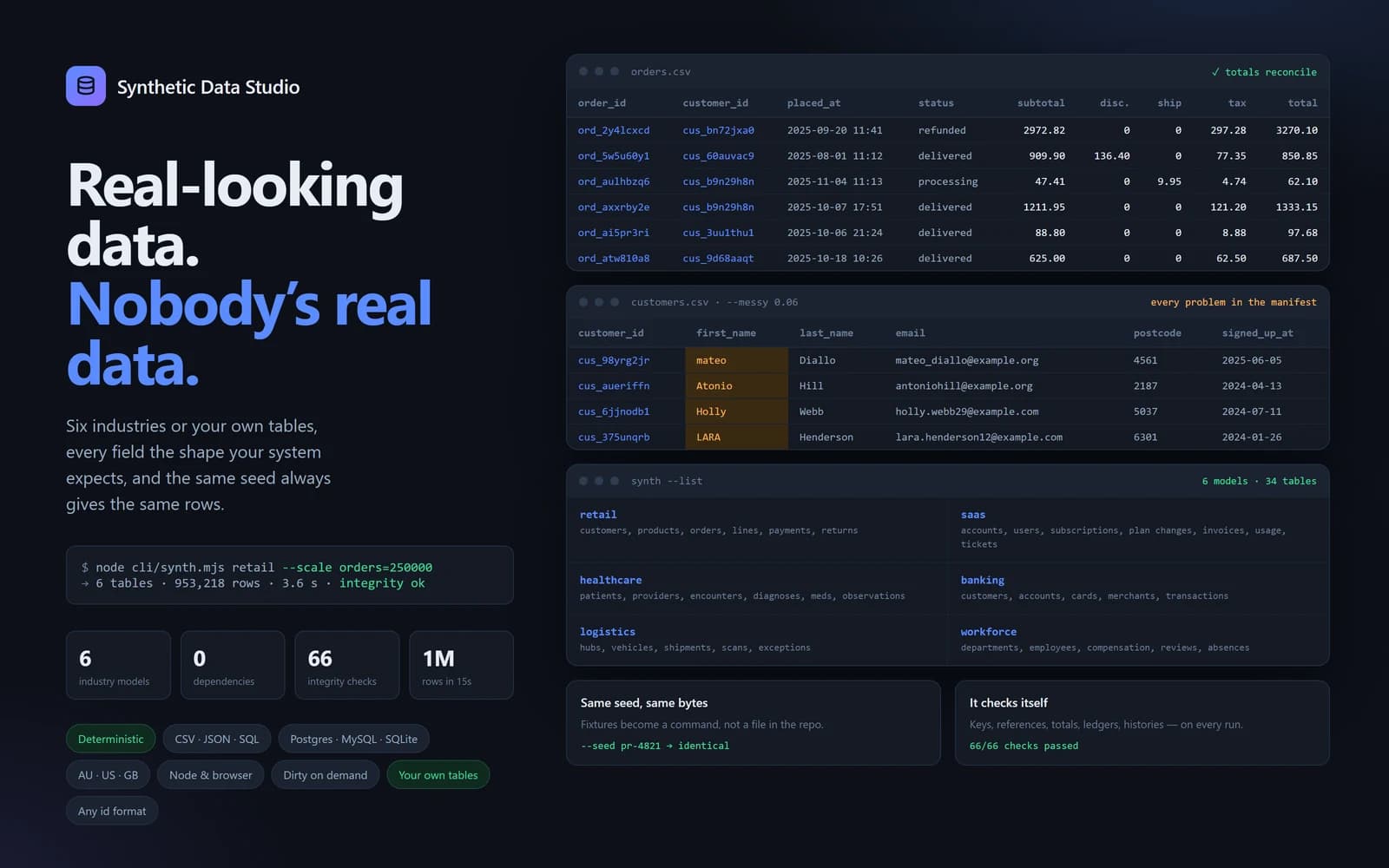
Task: Click the 'totals reconcile' status label
Action: [1264, 72]
